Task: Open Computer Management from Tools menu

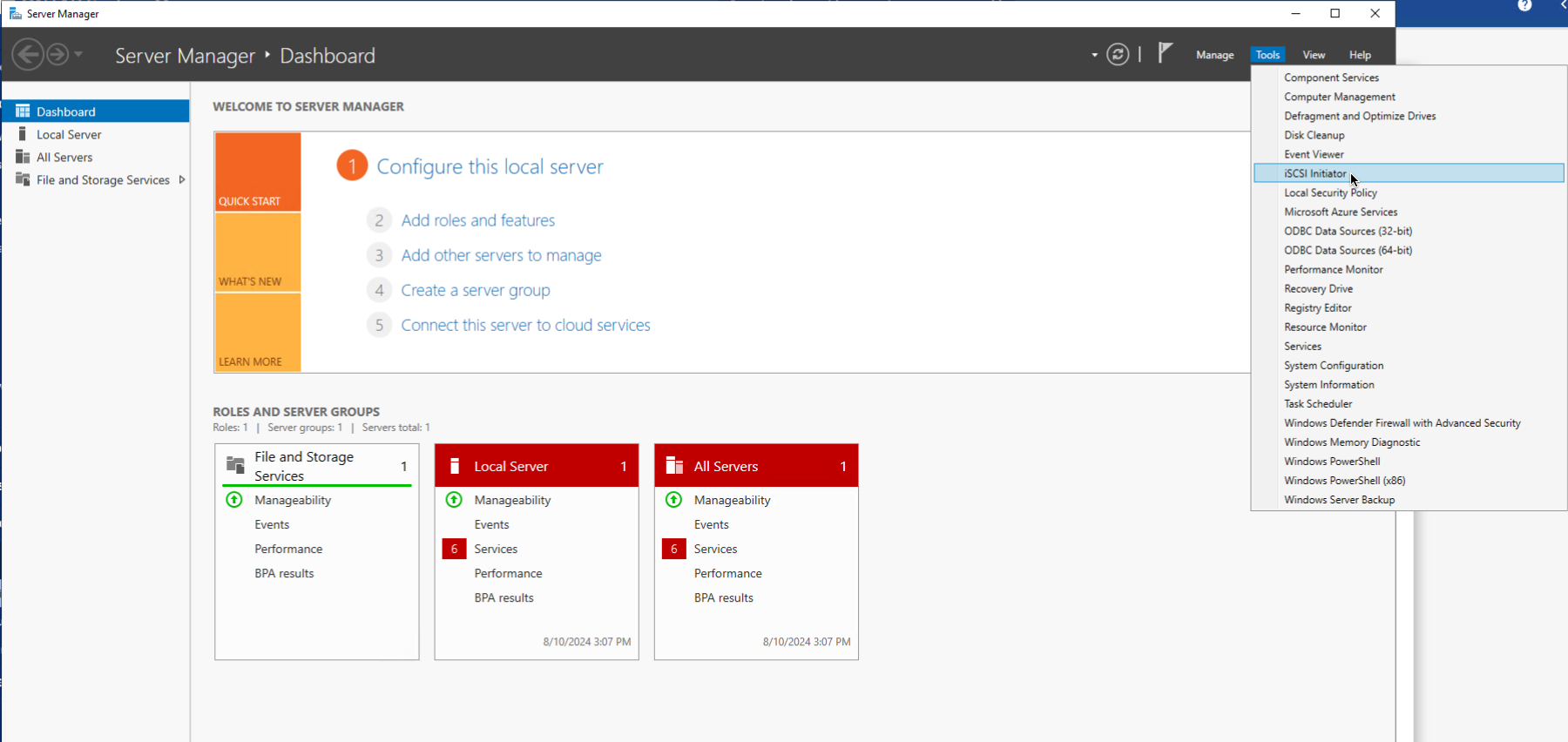Action: [1409, 97]
